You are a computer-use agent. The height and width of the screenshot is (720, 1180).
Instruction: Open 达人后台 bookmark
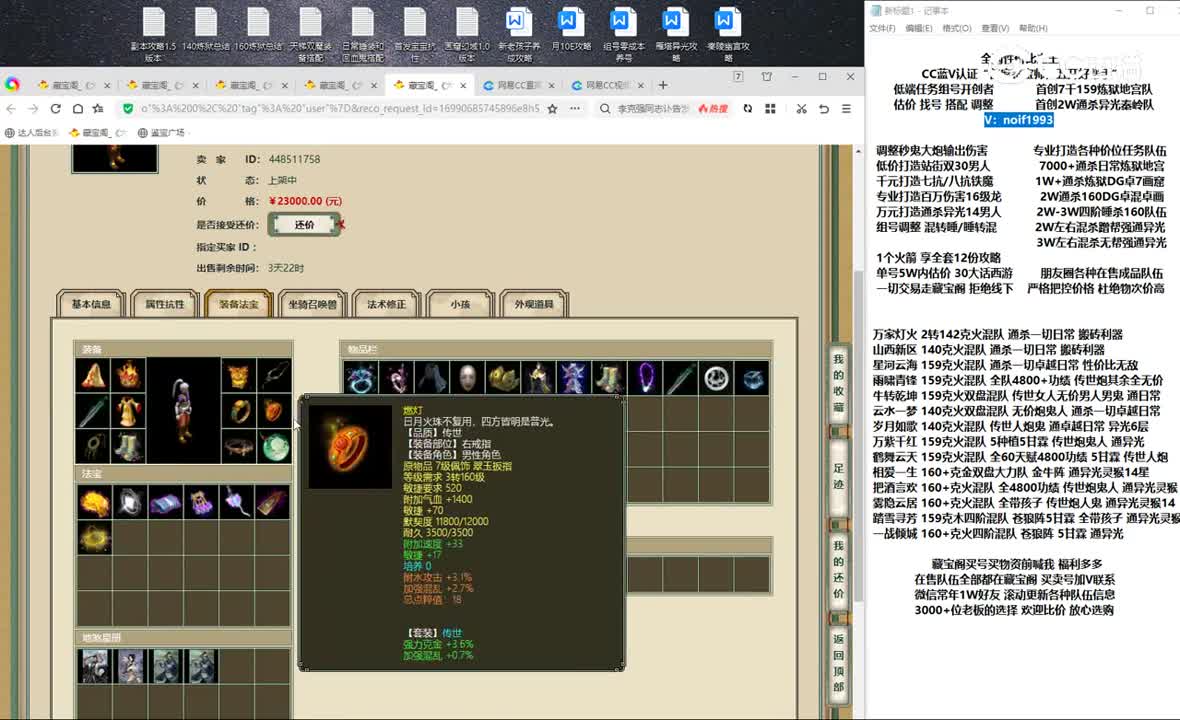(x=31, y=132)
